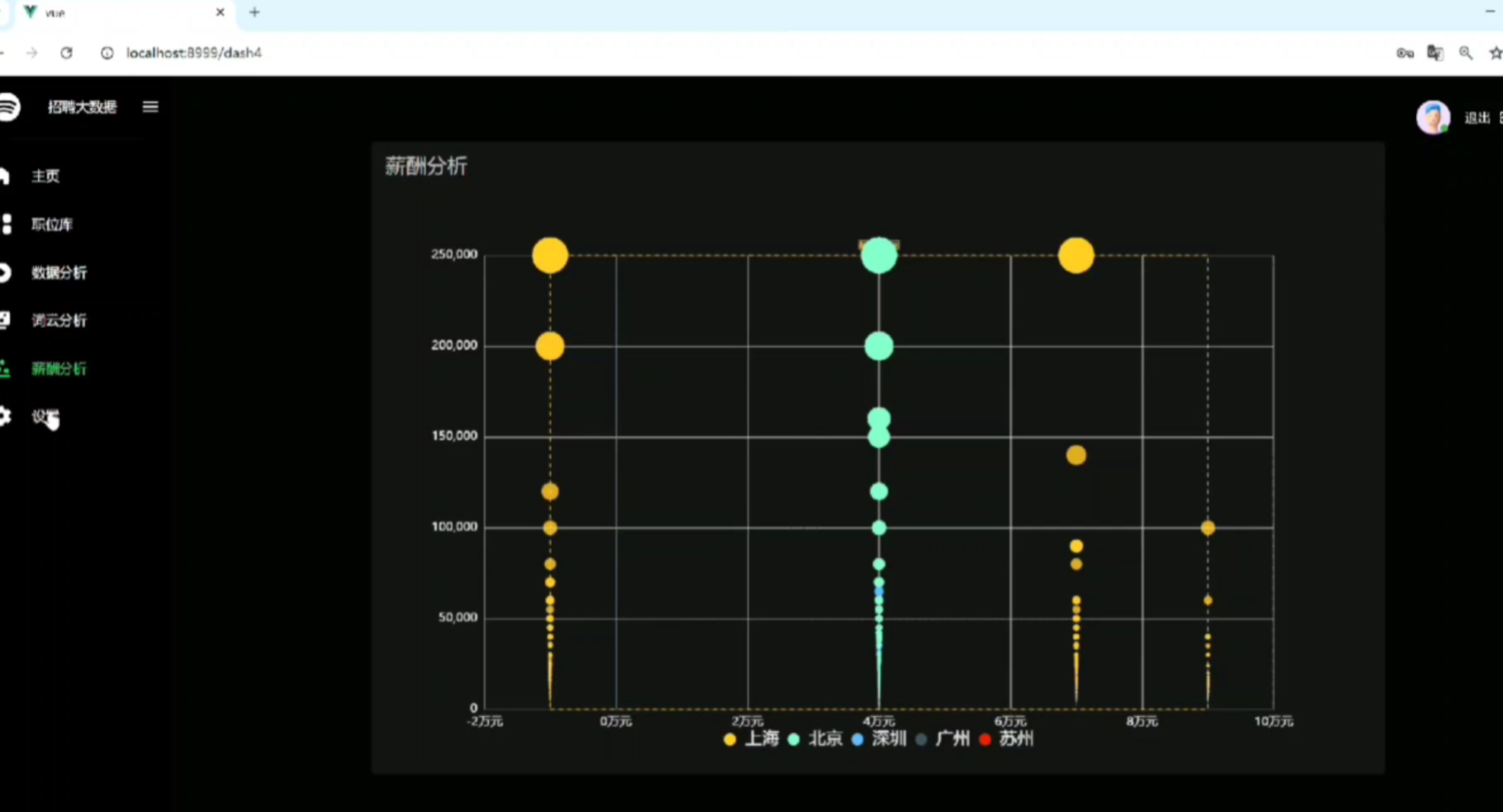This screenshot has width=1503, height=812.
Task: Click the localhost address bar URL
Action: [x=194, y=53]
